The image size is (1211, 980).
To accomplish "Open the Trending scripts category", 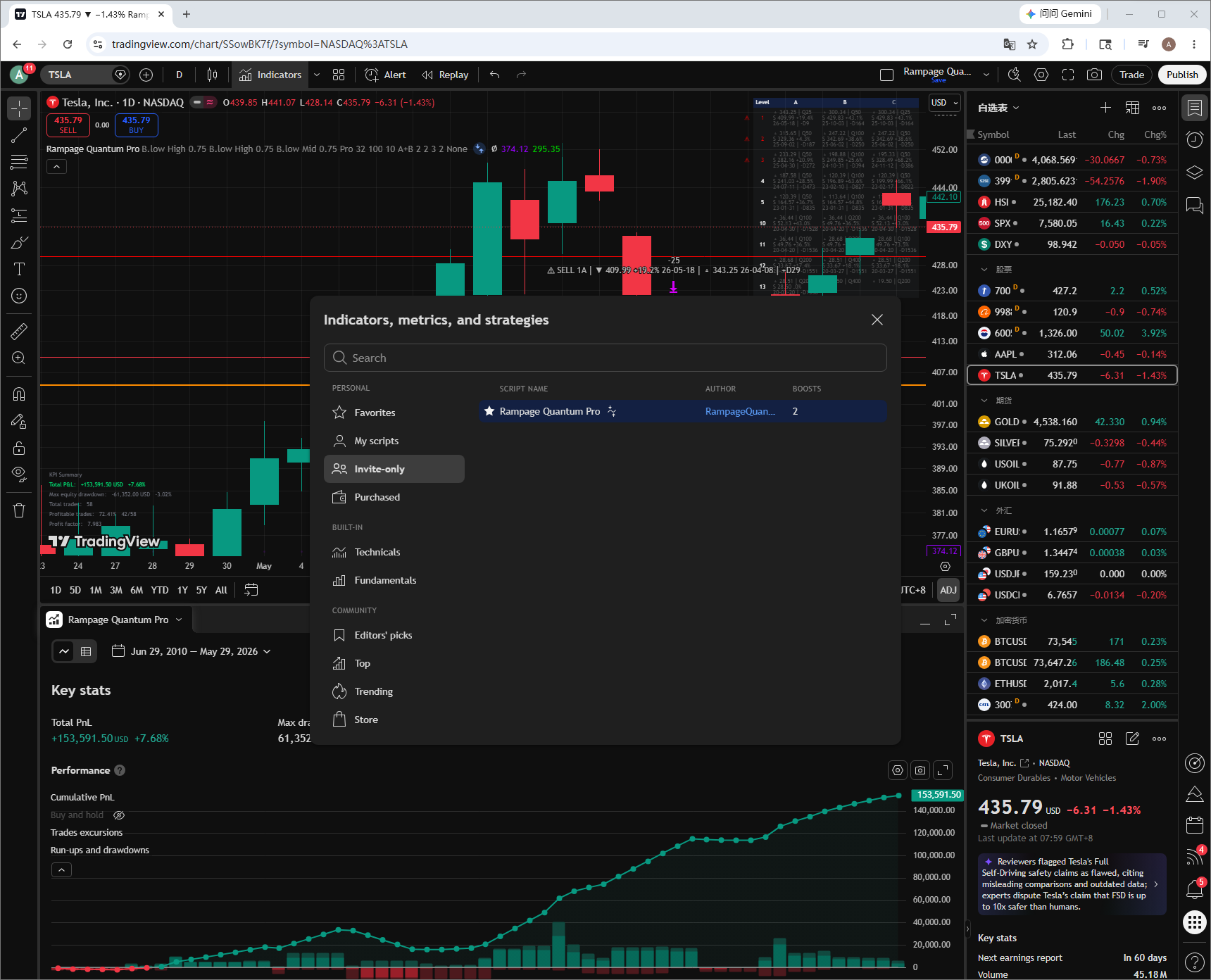I will (x=394, y=691).
